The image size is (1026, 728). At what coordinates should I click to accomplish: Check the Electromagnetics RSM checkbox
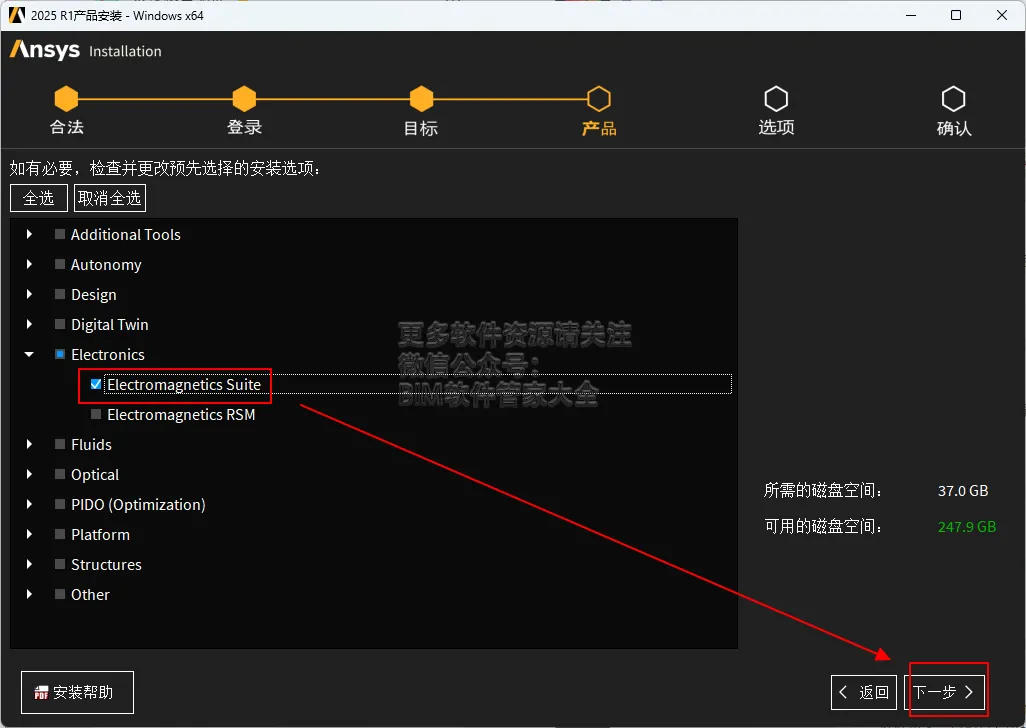96,414
